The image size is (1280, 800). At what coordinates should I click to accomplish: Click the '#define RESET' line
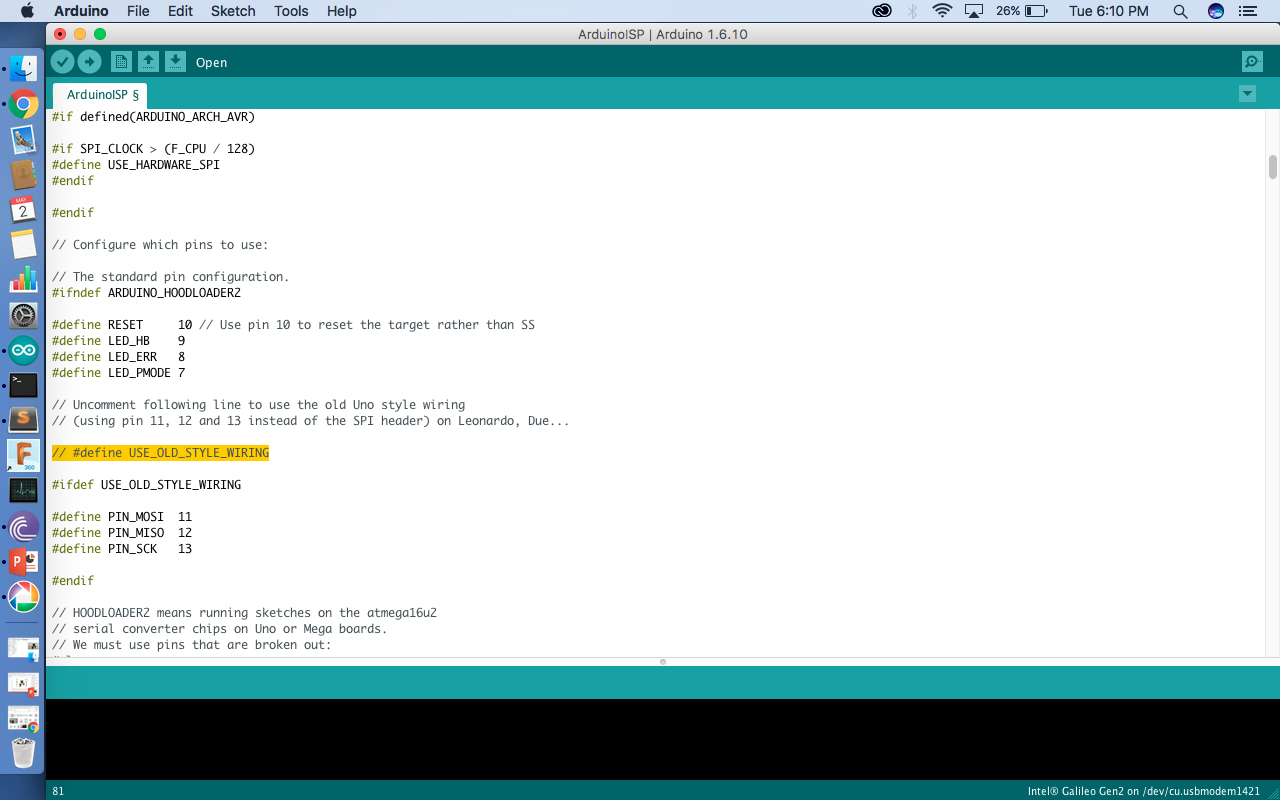coord(293,325)
